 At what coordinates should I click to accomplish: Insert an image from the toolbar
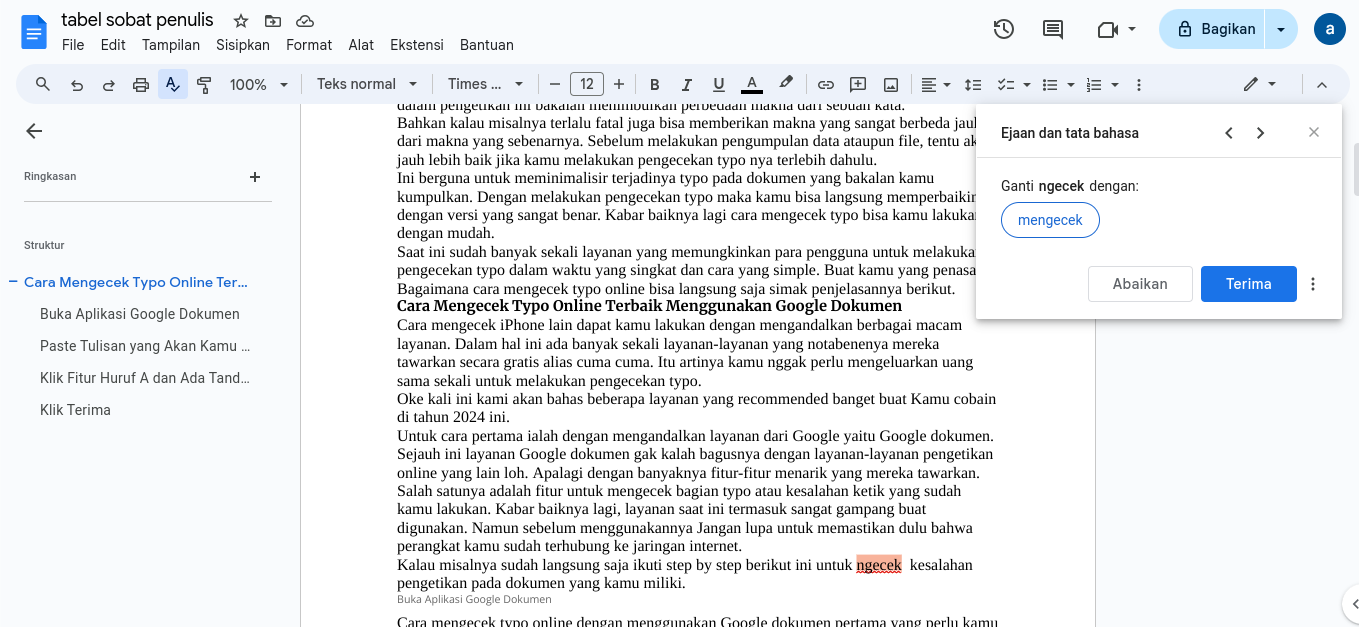[891, 84]
